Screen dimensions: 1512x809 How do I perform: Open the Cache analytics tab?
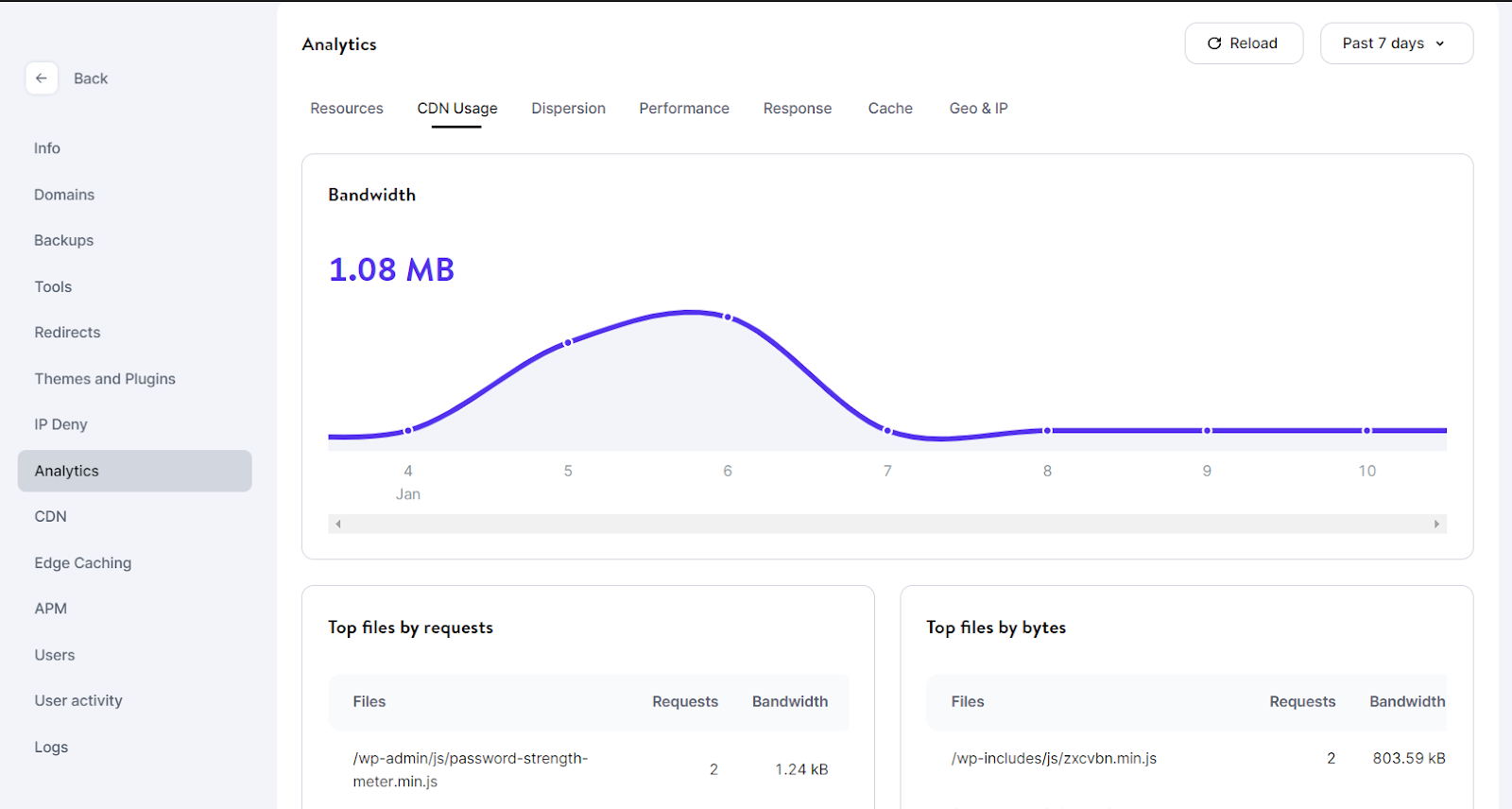click(x=890, y=109)
